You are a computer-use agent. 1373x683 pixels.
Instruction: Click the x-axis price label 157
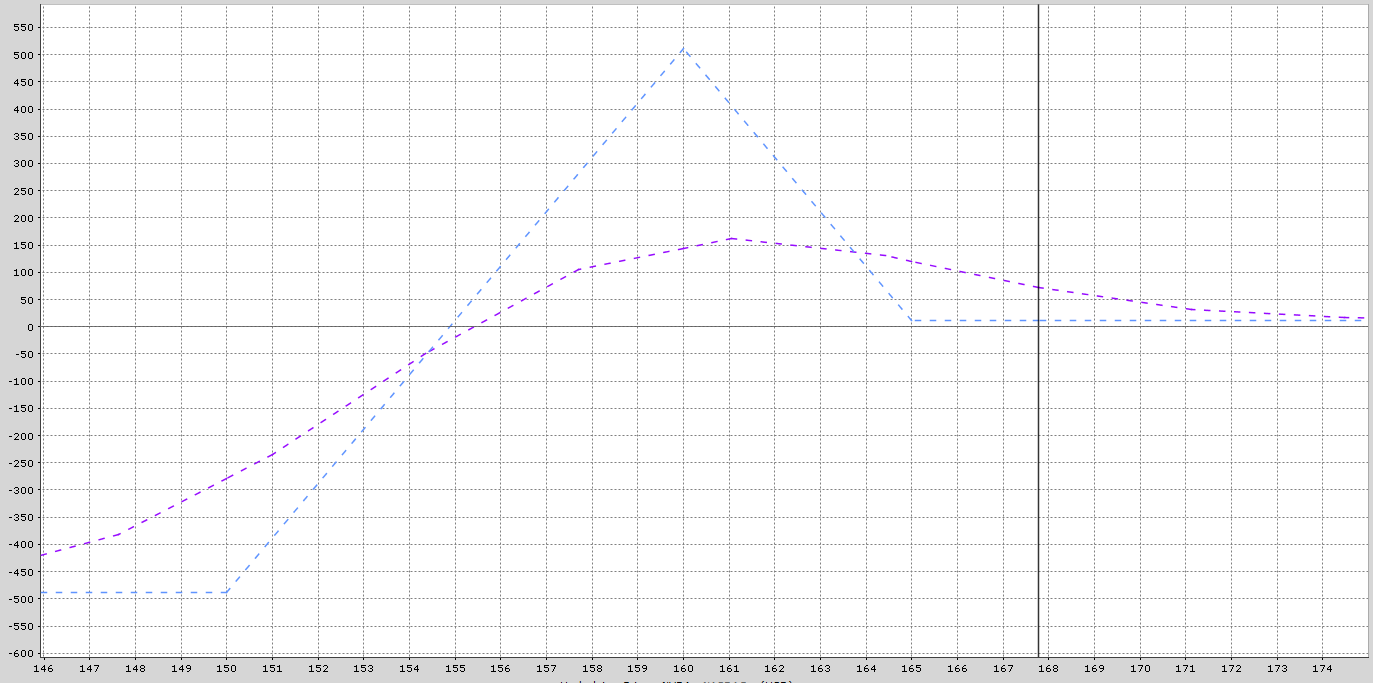546,667
